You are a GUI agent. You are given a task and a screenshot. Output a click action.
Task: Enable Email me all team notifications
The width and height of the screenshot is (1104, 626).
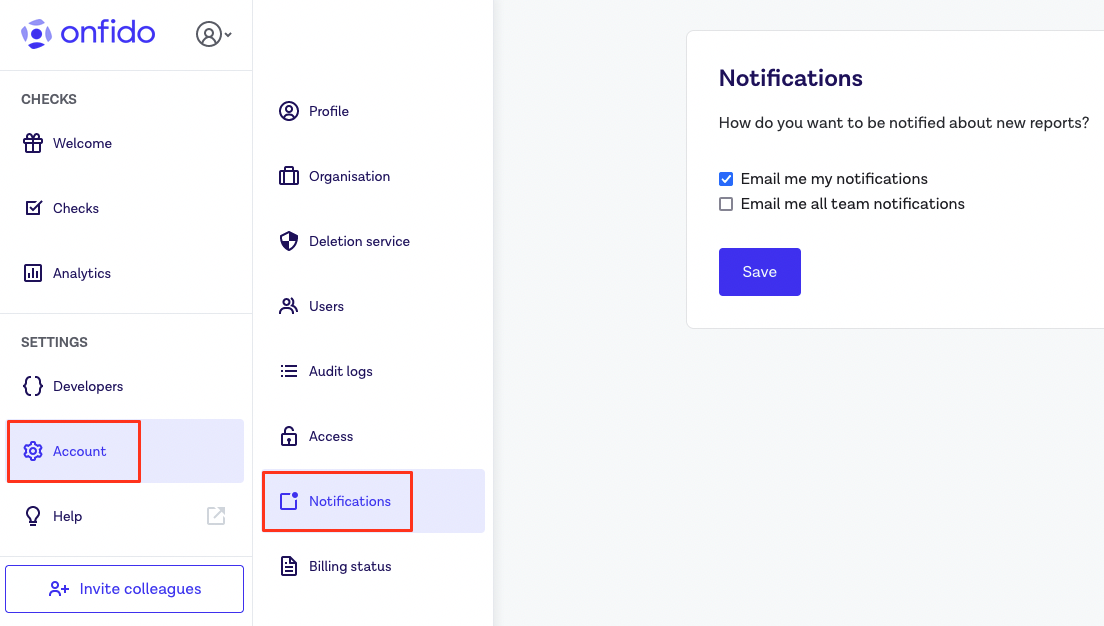(726, 203)
